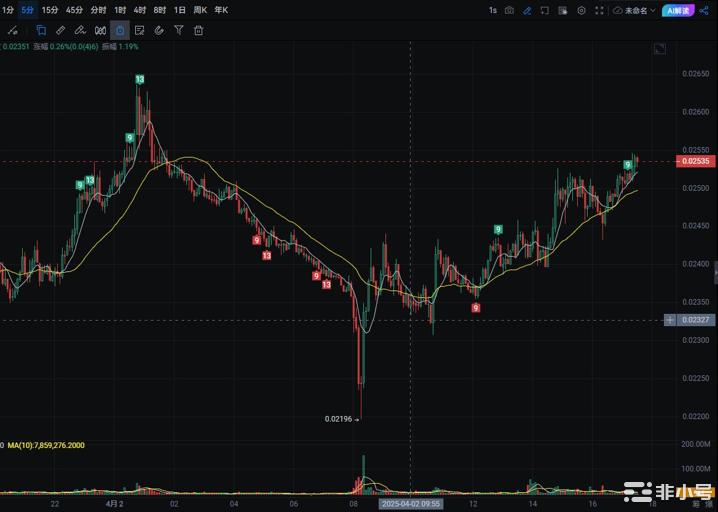Enter fullscreen with four-corner icon

[600, 10]
